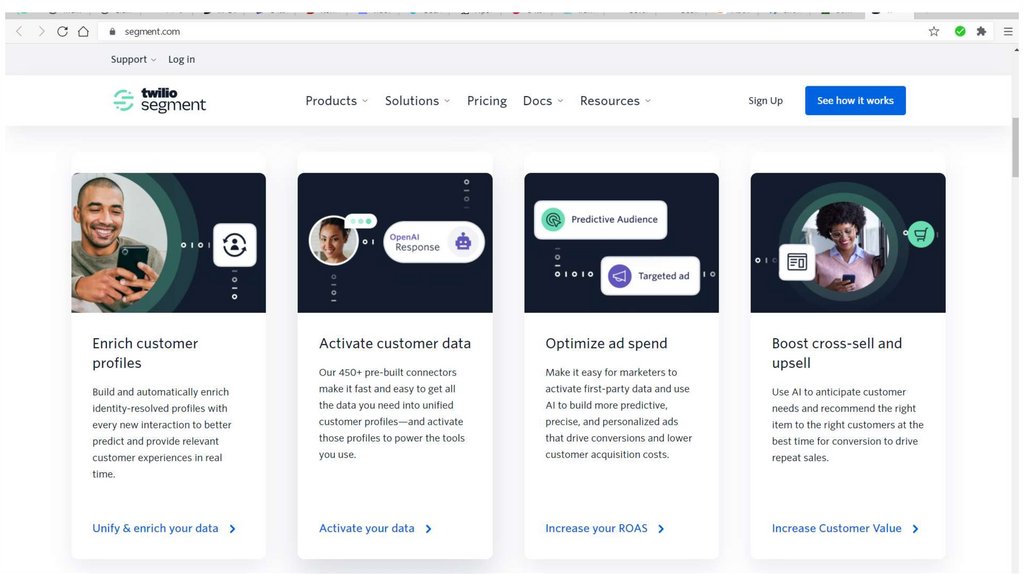1024x574 pixels.
Task: Open the Pricing menu item
Action: (487, 101)
